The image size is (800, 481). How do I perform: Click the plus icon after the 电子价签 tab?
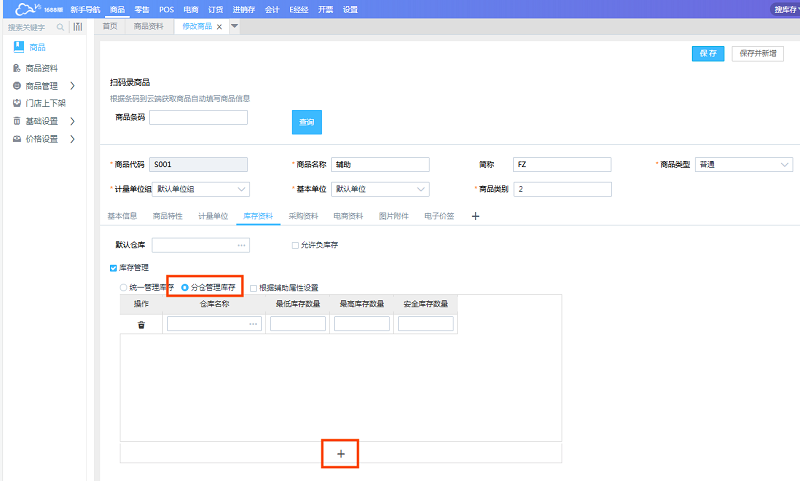click(475, 216)
